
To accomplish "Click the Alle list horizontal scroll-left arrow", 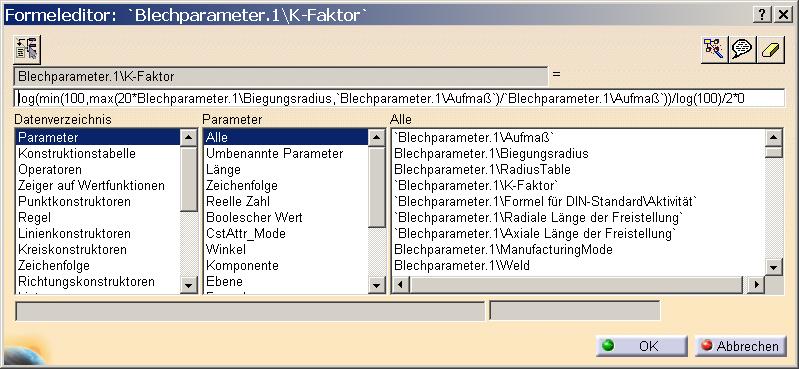I will (401, 285).
